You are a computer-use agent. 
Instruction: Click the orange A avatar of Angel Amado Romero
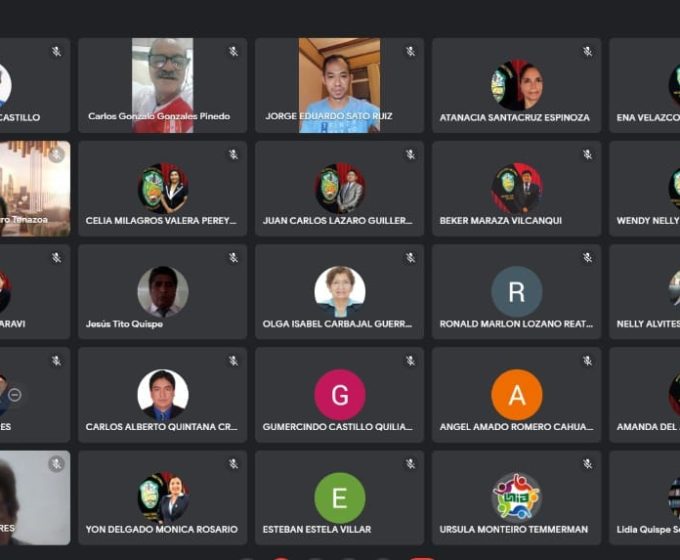[x=517, y=395]
